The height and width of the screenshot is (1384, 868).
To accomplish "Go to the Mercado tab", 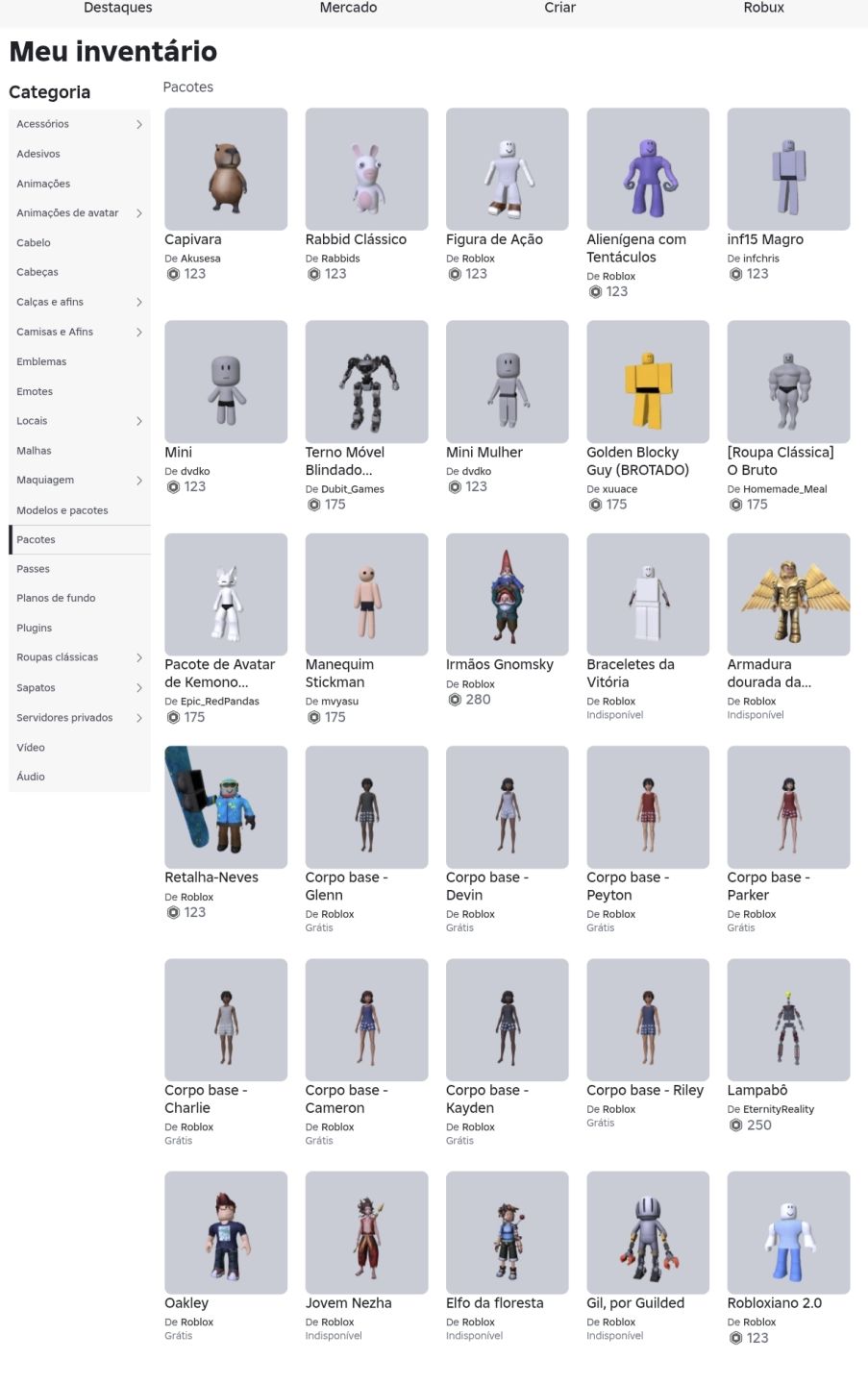I will [x=348, y=8].
